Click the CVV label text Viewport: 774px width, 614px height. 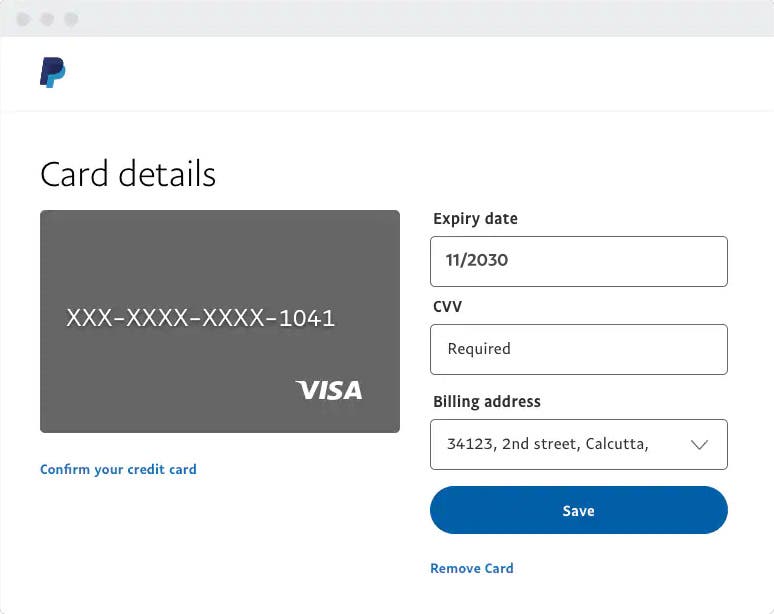446,306
